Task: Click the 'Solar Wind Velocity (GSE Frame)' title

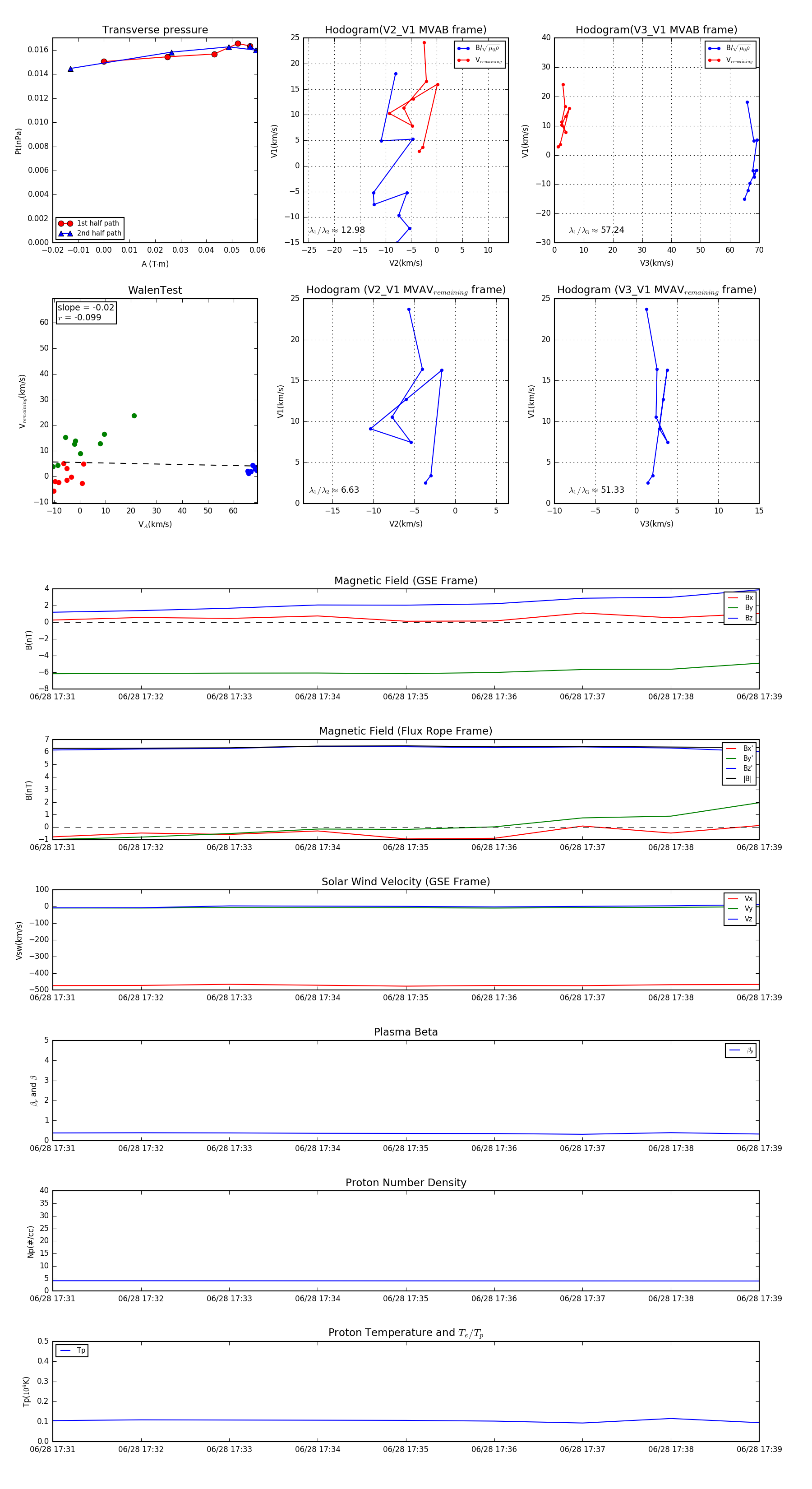Action: pyautogui.click(x=406, y=882)
